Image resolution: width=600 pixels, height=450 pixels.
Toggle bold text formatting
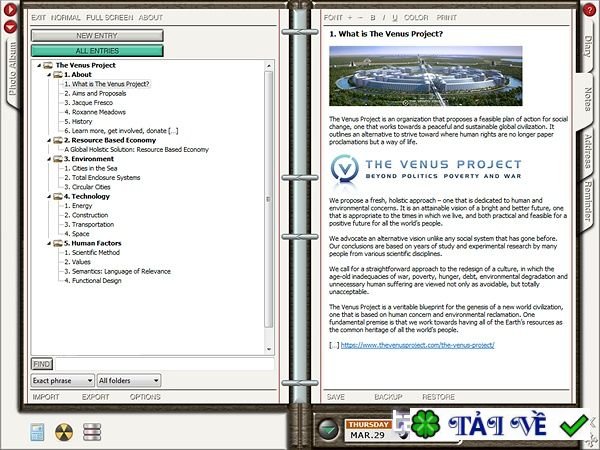[373, 18]
